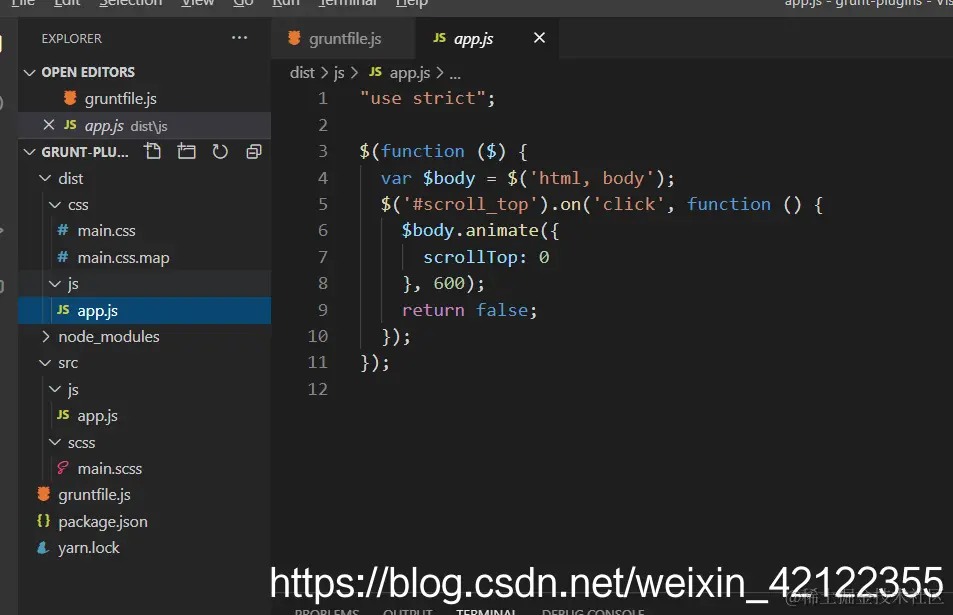This screenshot has width=953, height=615.
Task: Open package.json file
Action: tap(144, 521)
